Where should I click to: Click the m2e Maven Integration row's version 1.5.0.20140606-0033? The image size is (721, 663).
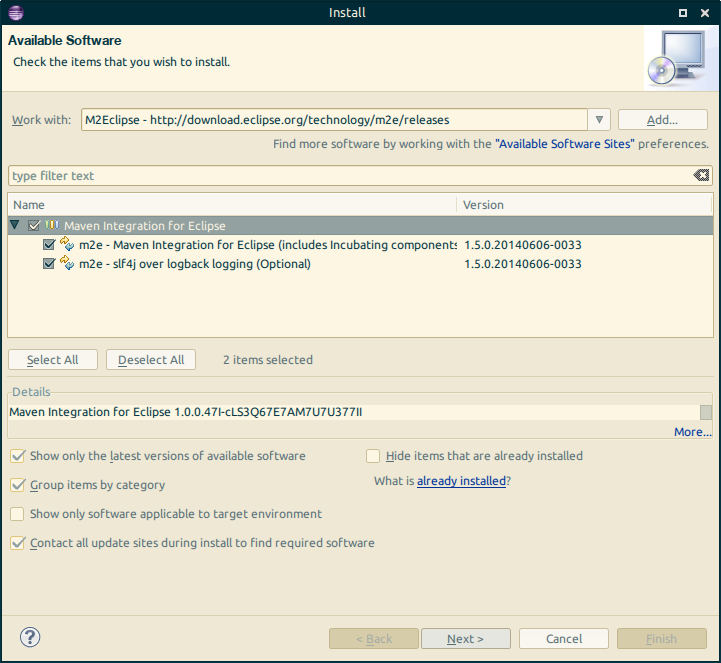click(523, 245)
